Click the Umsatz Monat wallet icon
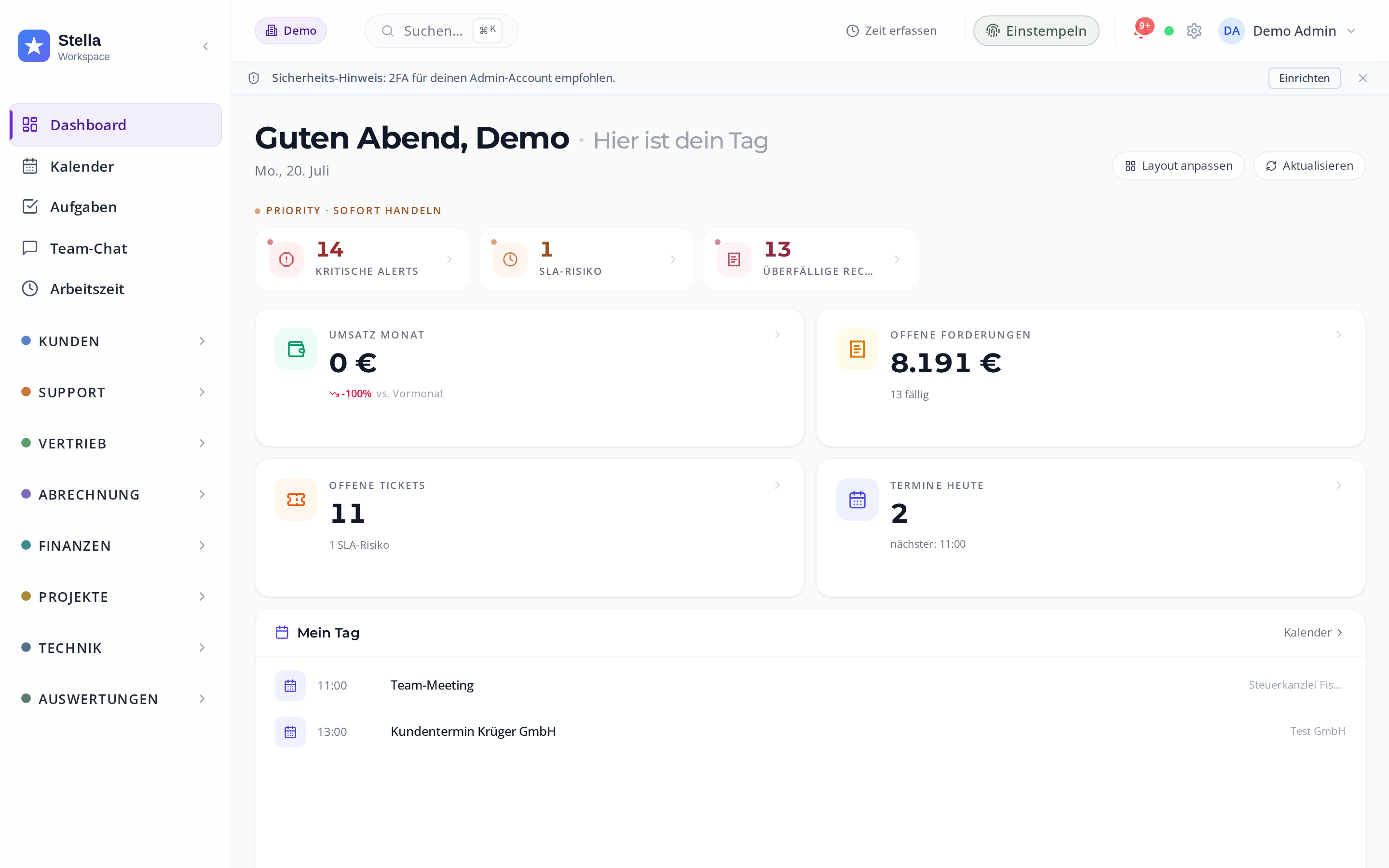1389x868 pixels. [296, 349]
